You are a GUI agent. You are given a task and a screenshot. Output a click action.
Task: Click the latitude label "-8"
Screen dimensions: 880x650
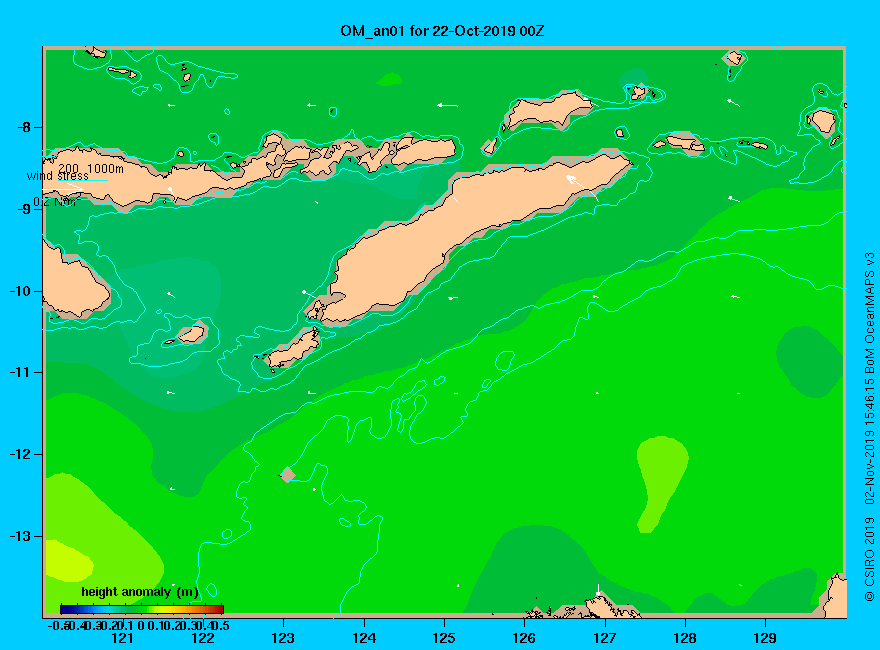(x=24, y=127)
